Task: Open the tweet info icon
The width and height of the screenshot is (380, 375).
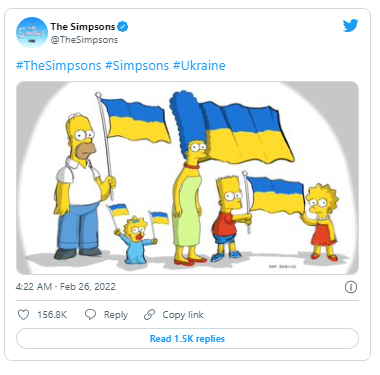Action: point(351,287)
